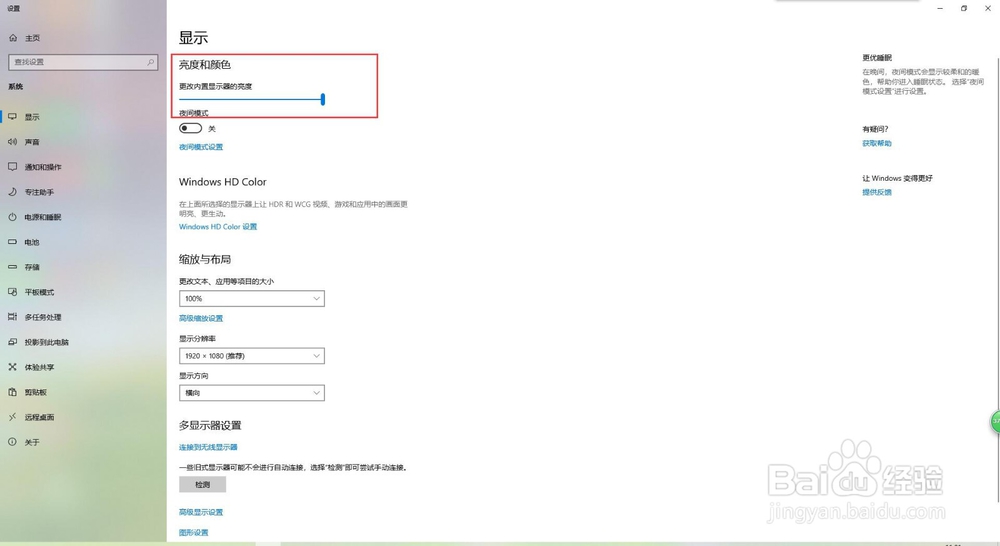The width and height of the screenshot is (1000, 546).
Task: Open the Tablet mode (平板模式) icon
Action: click(13, 291)
